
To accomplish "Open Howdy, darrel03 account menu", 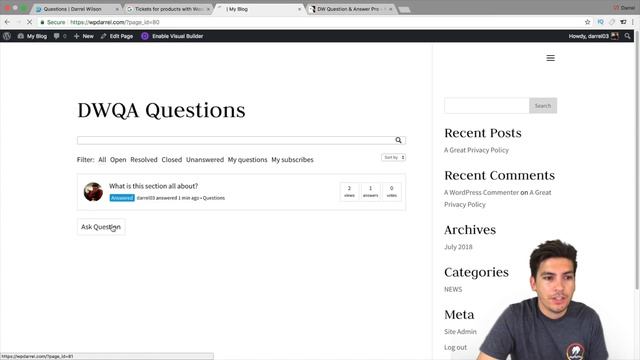I will point(593,36).
